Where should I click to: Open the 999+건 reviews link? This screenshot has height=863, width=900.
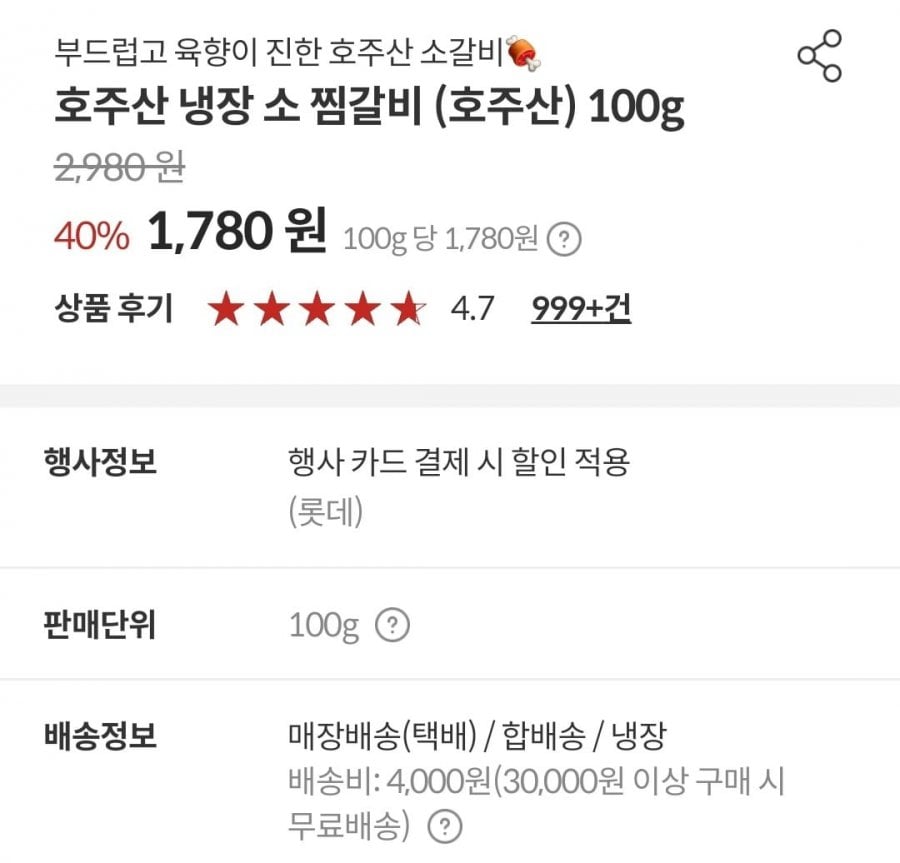point(581,309)
